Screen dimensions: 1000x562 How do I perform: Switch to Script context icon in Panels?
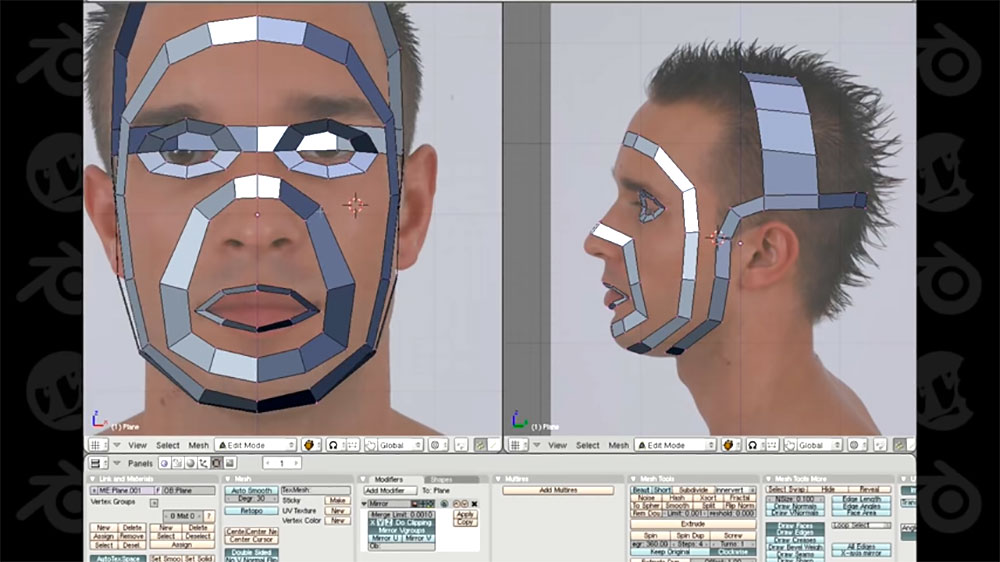point(177,463)
